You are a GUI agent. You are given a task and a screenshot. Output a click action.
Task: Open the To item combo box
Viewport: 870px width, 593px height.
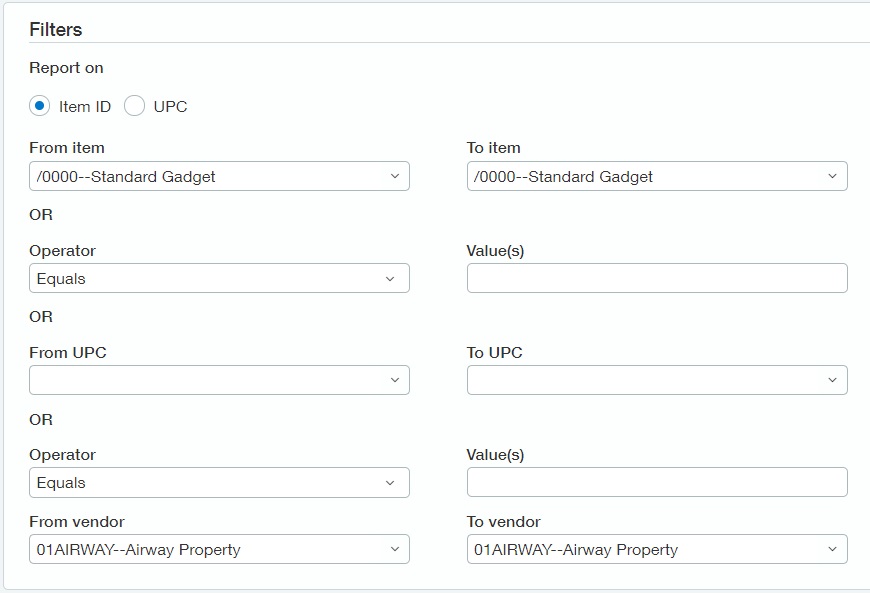click(x=657, y=176)
